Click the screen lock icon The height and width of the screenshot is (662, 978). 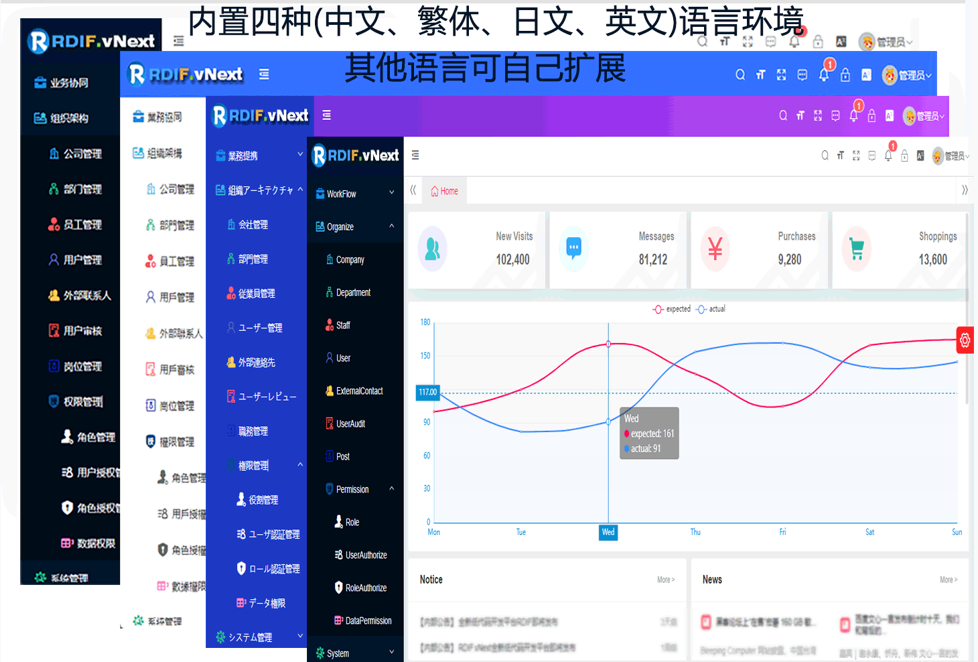pyautogui.click(x=904, y=155)
